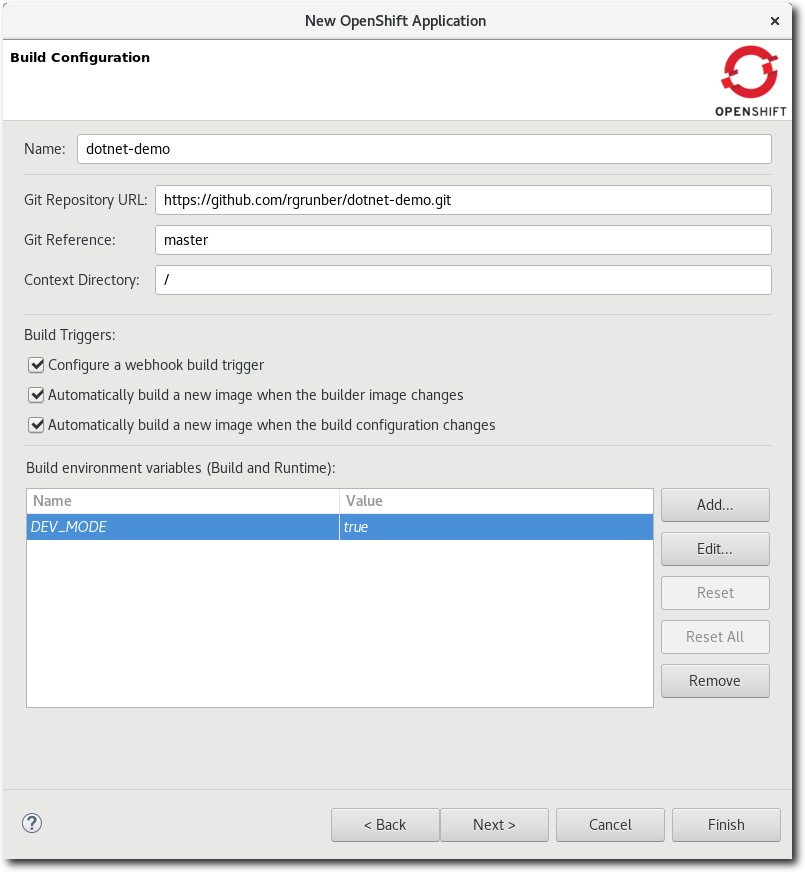Enable the webhook build trigger checkbox
Image resolution: width=805 pixels, height=872 pixels.
37,365
